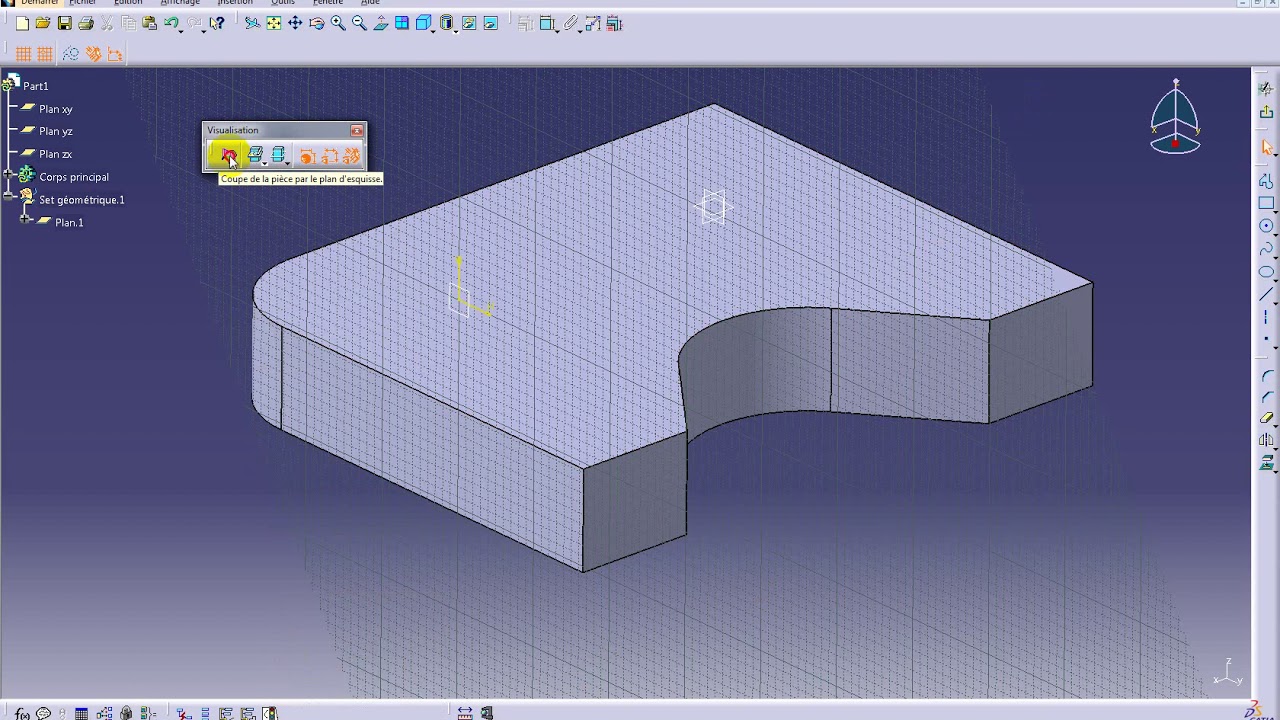Paste with the clipboard icon

pyautogui.click(x=150, y=24)
